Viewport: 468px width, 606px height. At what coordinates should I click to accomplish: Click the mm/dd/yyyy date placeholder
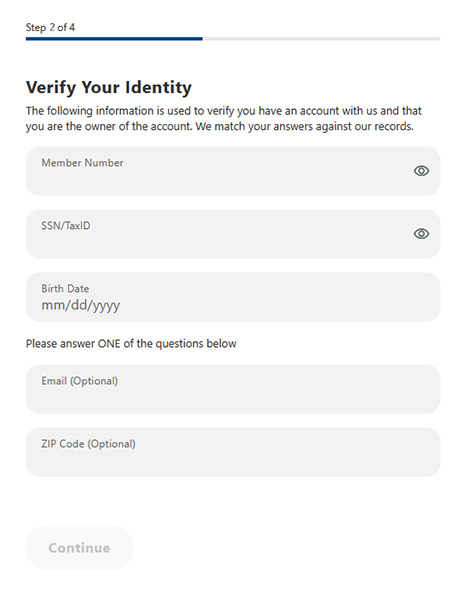pyautogui.click(x=80, y=305)
